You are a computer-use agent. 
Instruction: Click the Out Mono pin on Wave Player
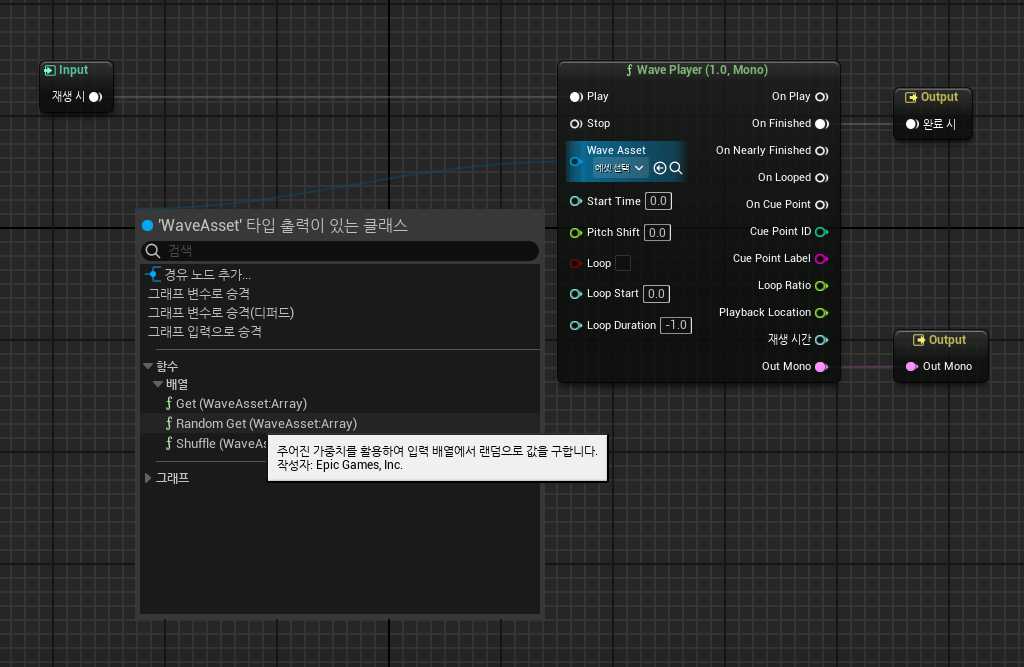coord(822,366)
